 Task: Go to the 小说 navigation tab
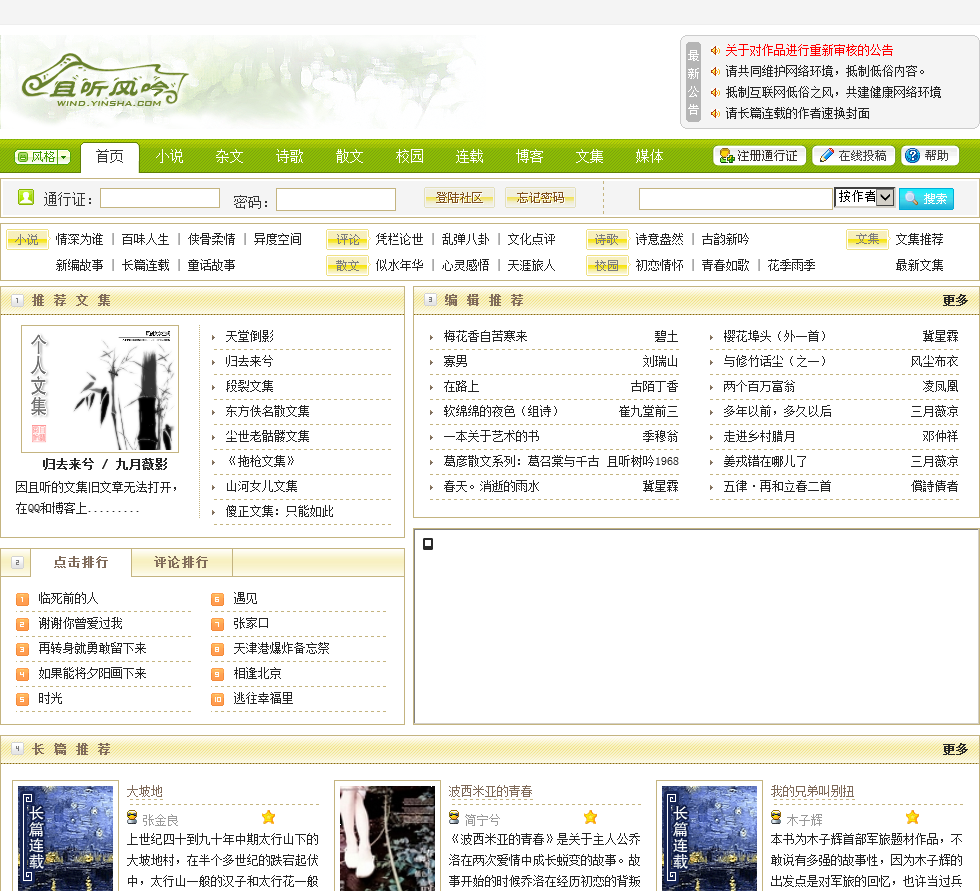point(169,156)
